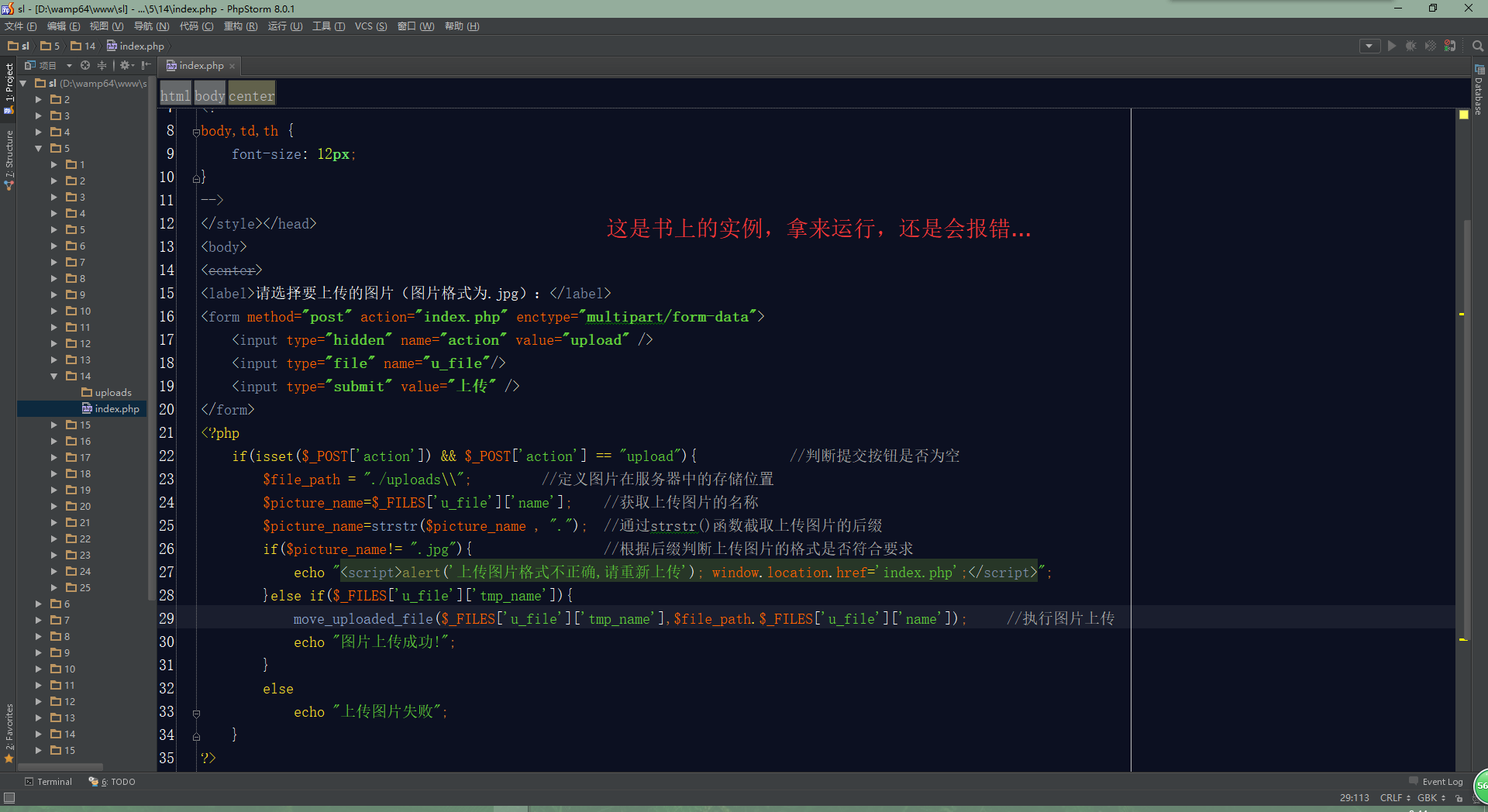Expand top-level folder 2 in project tree

[x=38, y=99]
